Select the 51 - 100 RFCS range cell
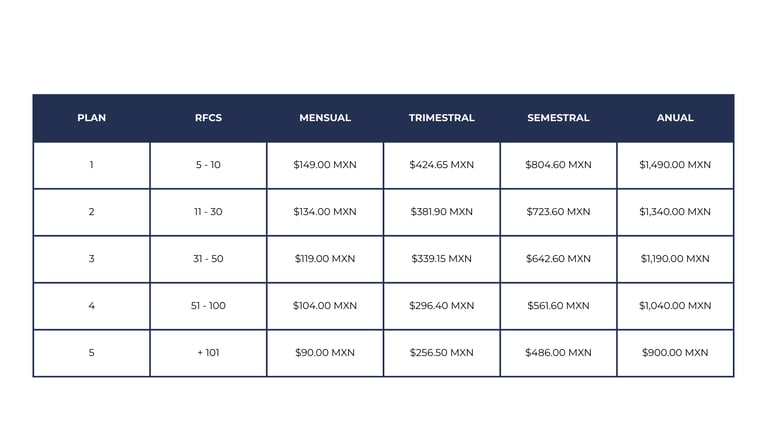Screen dimensions: 768x445 [x=208, y=306]
